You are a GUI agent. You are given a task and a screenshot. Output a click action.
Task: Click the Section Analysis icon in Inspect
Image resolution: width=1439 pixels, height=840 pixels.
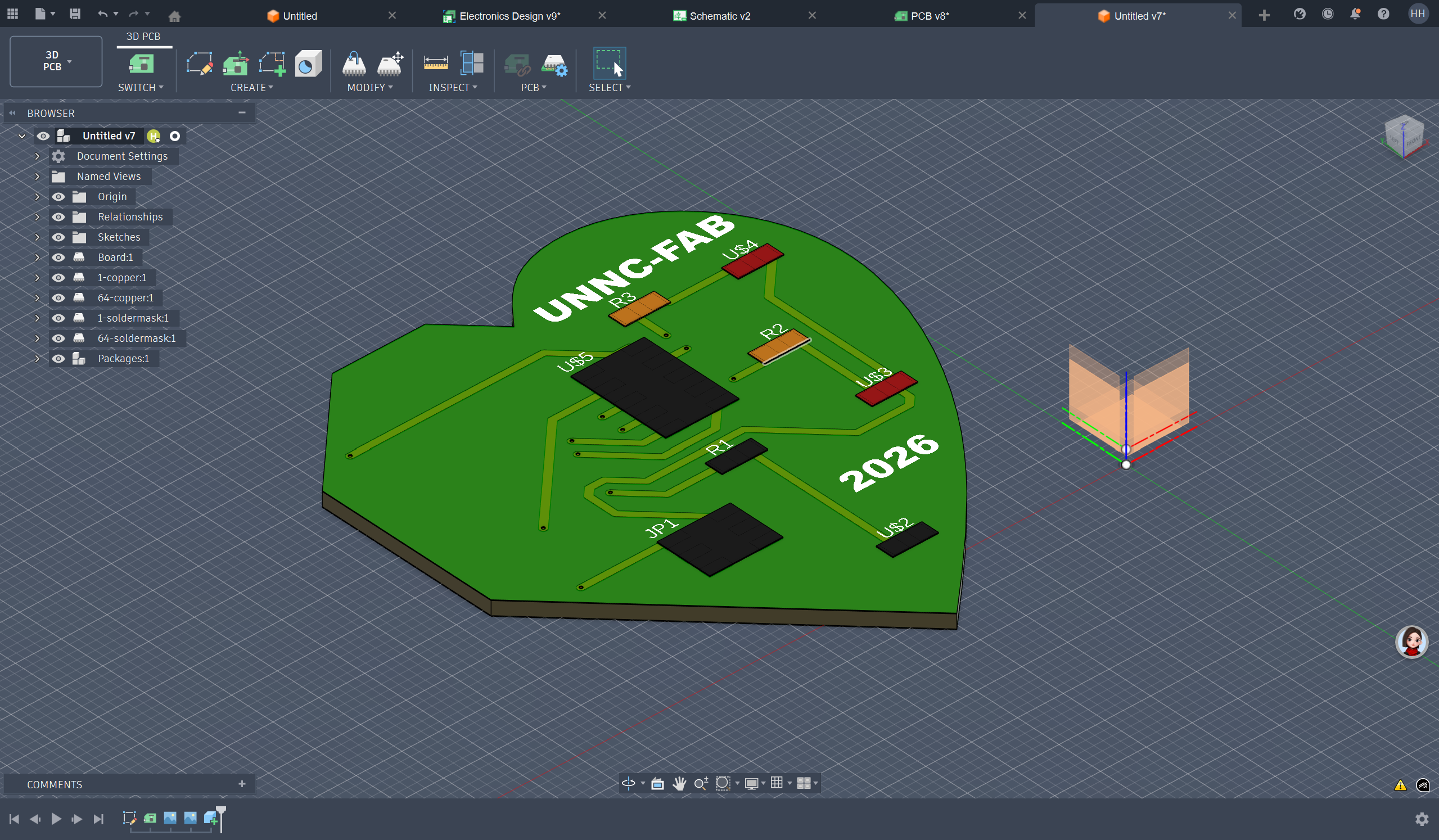click(x=472, y=64)
